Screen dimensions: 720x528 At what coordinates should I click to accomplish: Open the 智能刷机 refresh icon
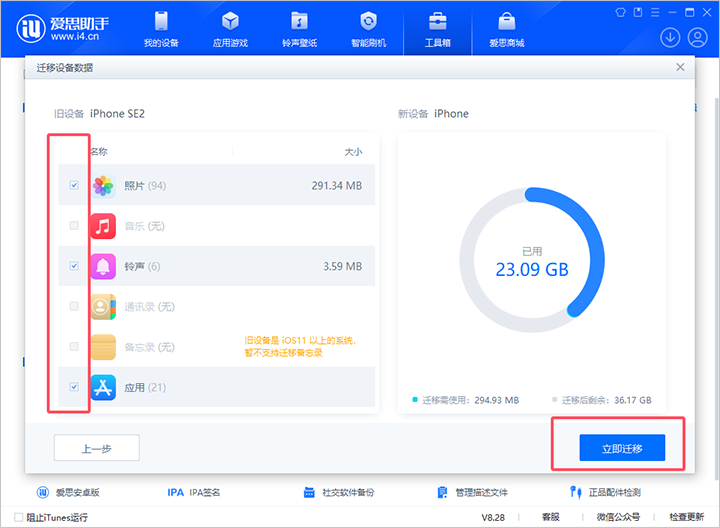pos(368,22)
